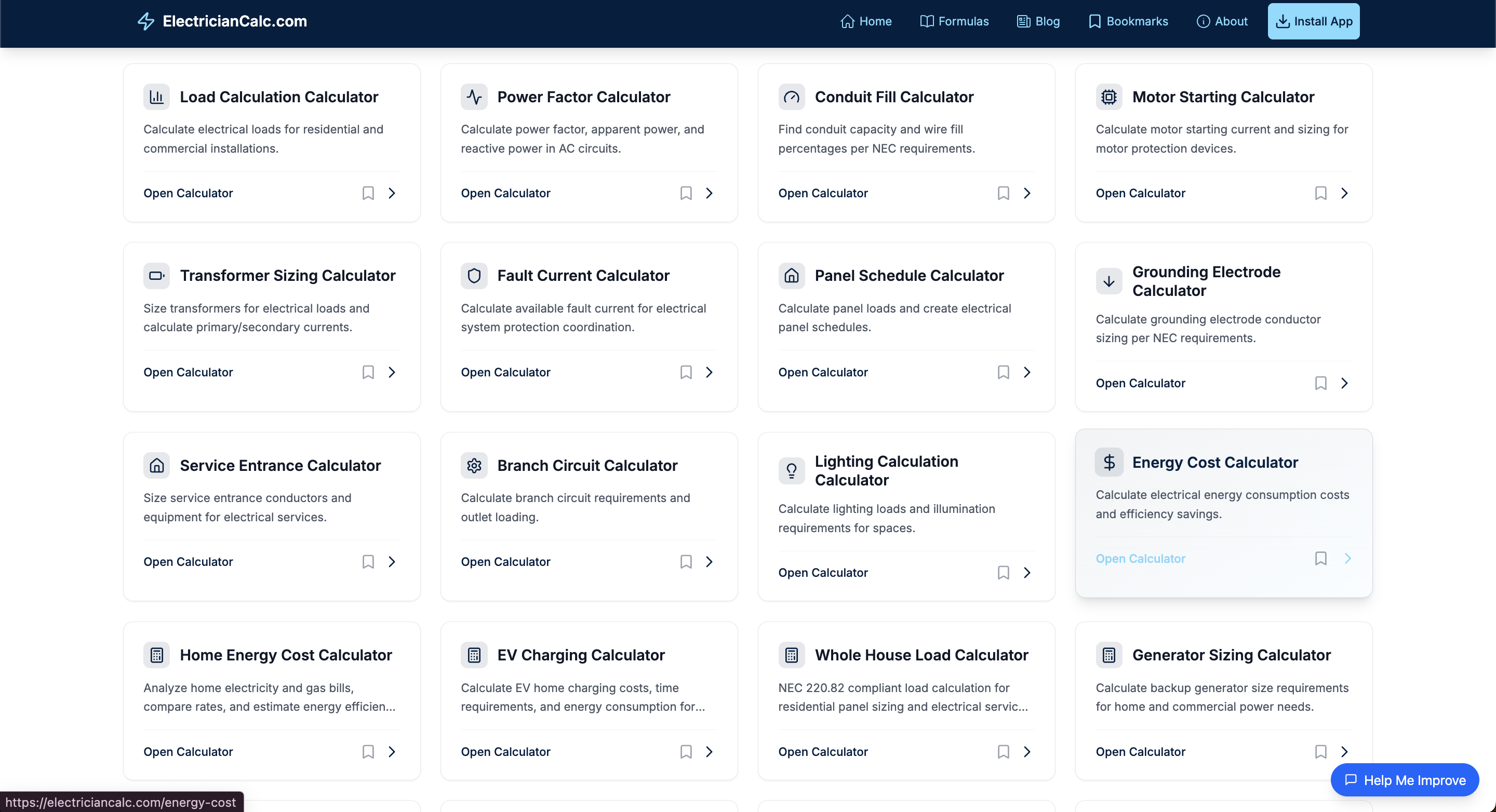1496x812 pixels.
Task: Bookmark the Service Entrance Calculator
Action: point(368,562)
